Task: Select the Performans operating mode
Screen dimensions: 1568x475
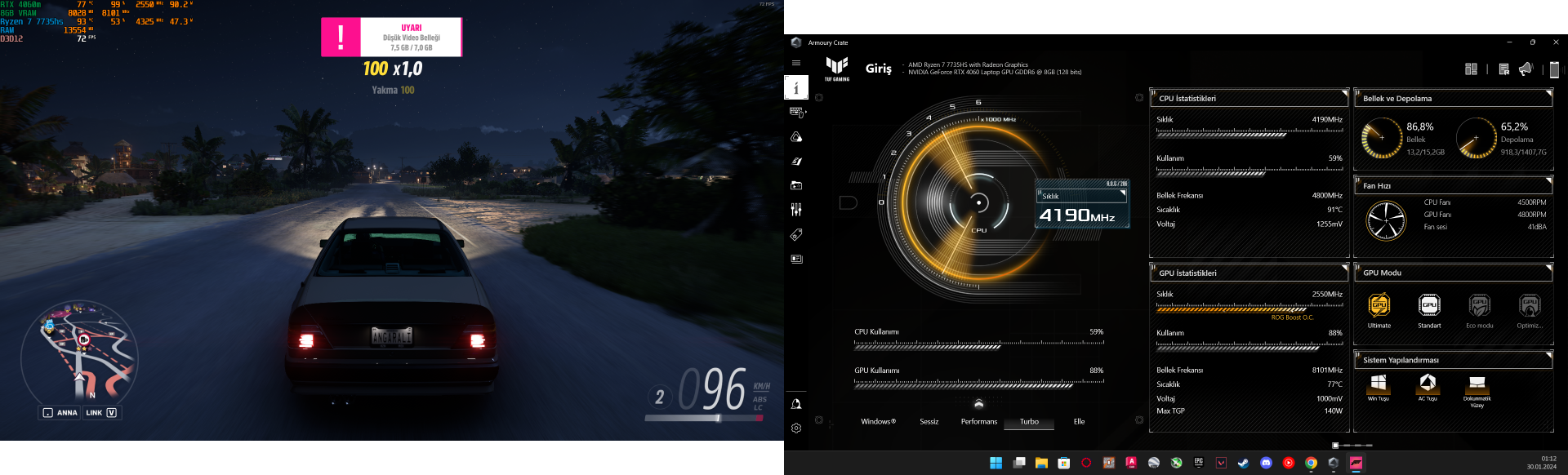Action: coord(979,422)
